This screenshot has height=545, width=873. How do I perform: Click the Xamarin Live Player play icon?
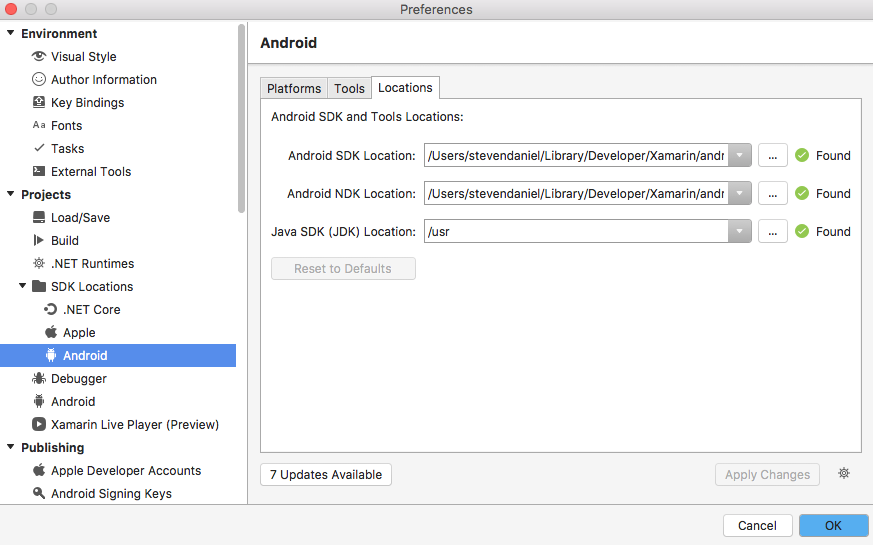coord(38,424)
